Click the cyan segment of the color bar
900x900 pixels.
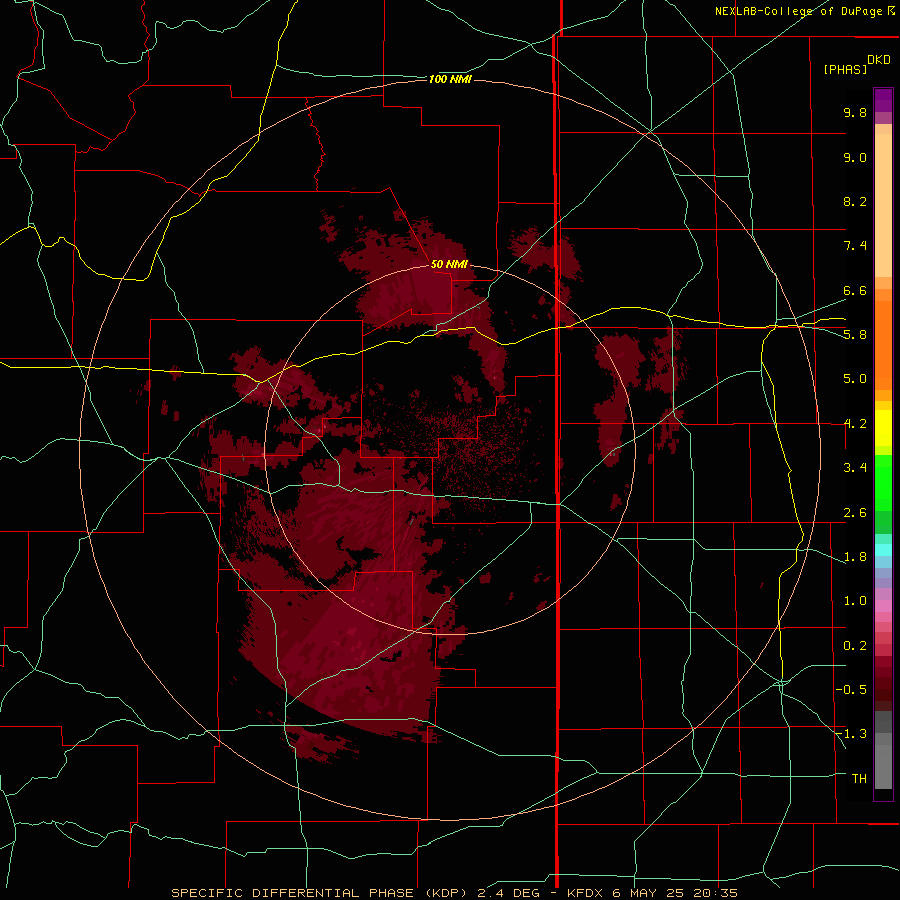coord(883,550)
